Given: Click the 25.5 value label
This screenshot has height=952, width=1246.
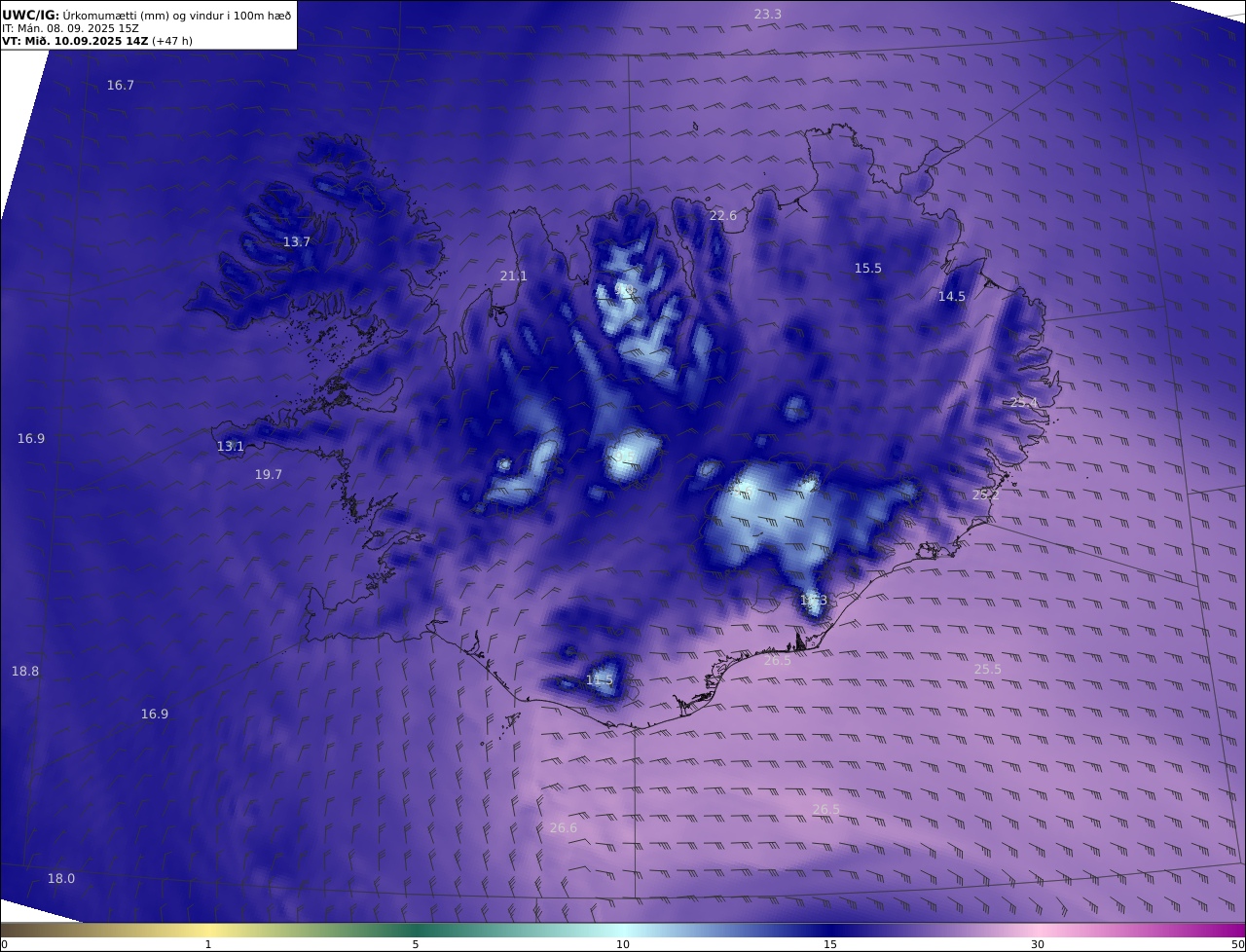Looking at the screenshot, I should 987,670.
